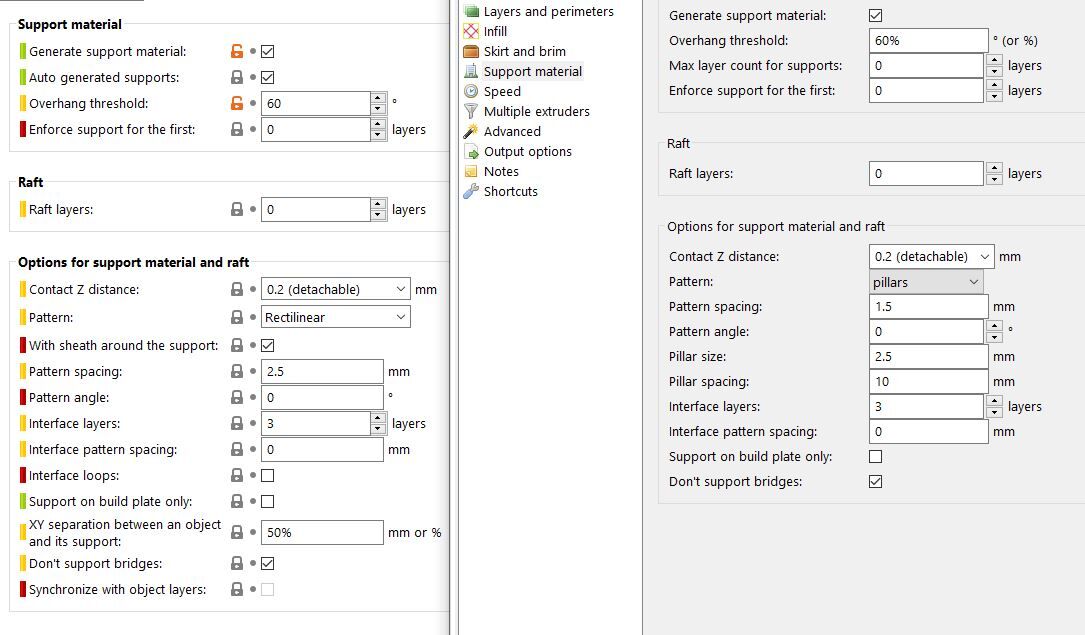Screen dimensions: 1085x635
Task: Click the orange unlocked lock beside Overhang threshold
Action: pyautogui.click(x=237, y=103)
